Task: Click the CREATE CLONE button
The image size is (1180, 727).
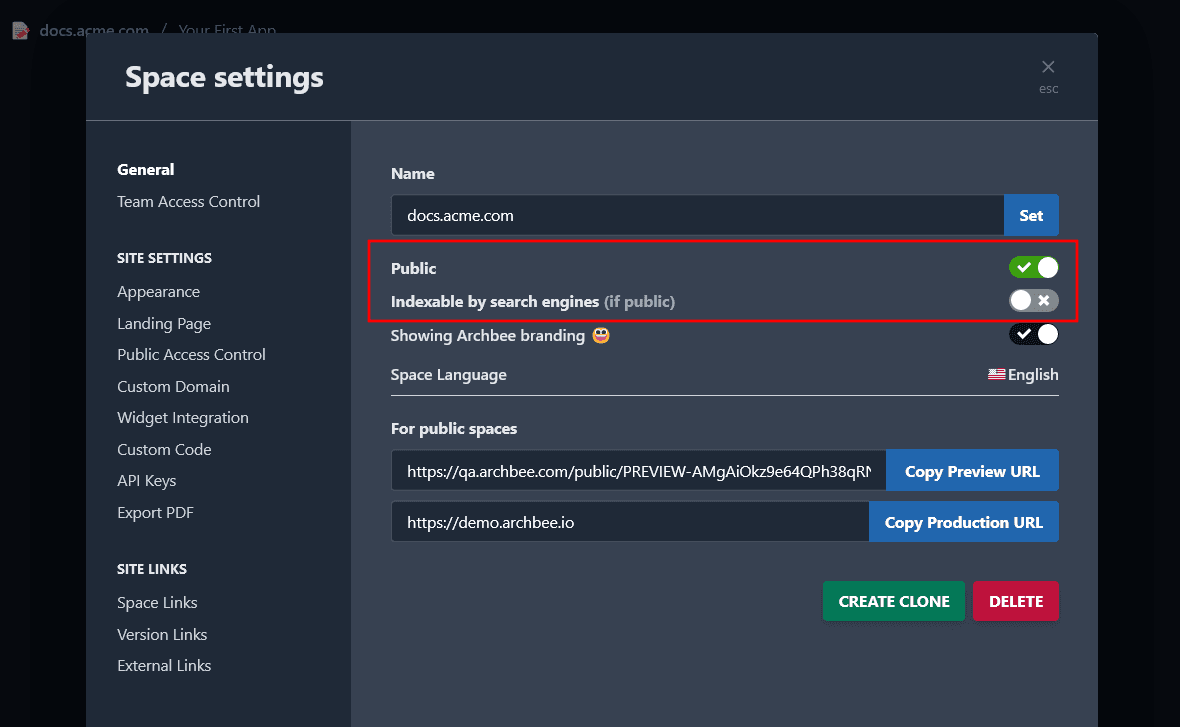Action: click(893, 601)
